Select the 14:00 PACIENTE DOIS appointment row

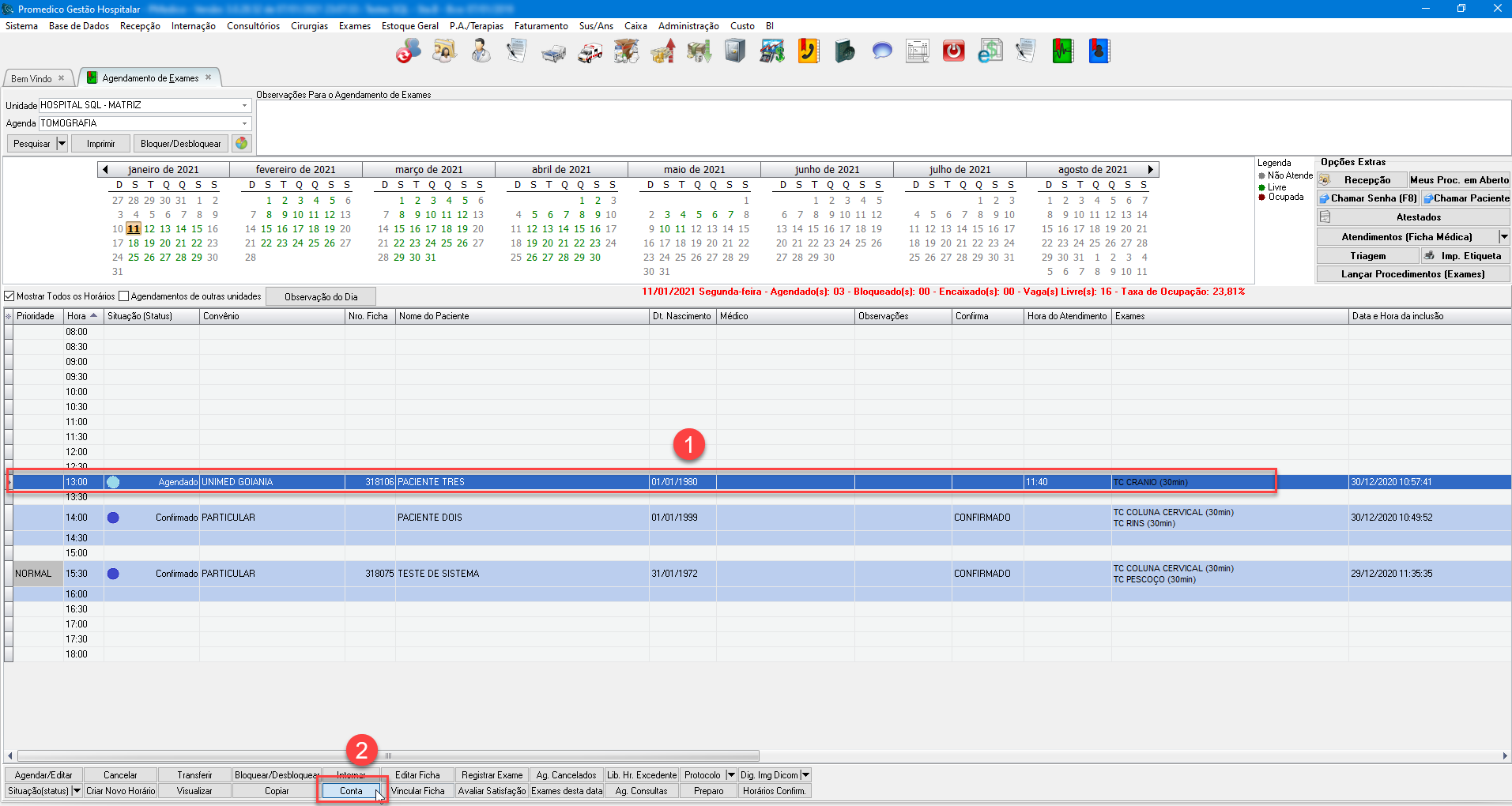click(x=430, y=518)
